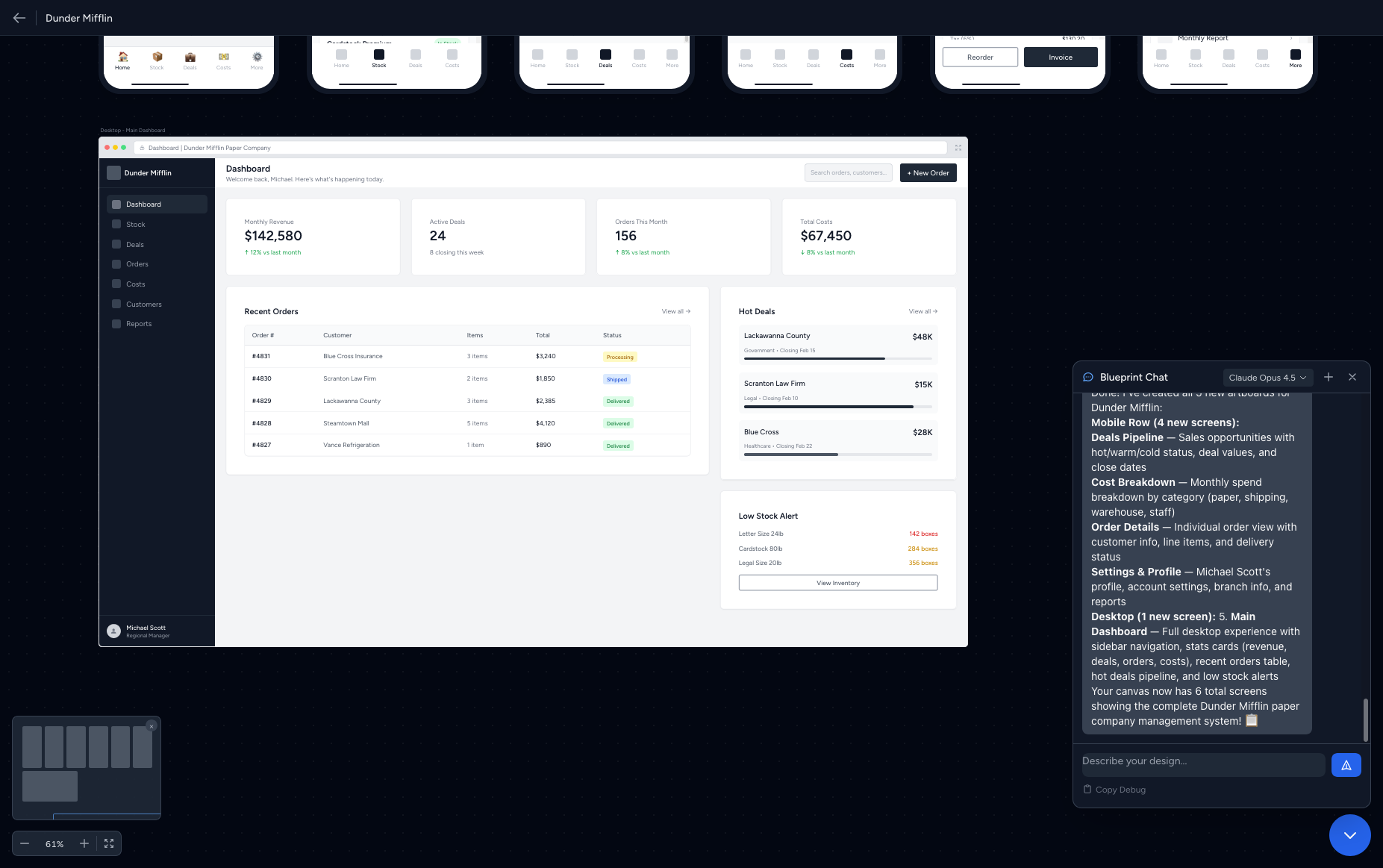Click the send message icon in chat
1383x868 pixels.
[x=1346, y=764]
